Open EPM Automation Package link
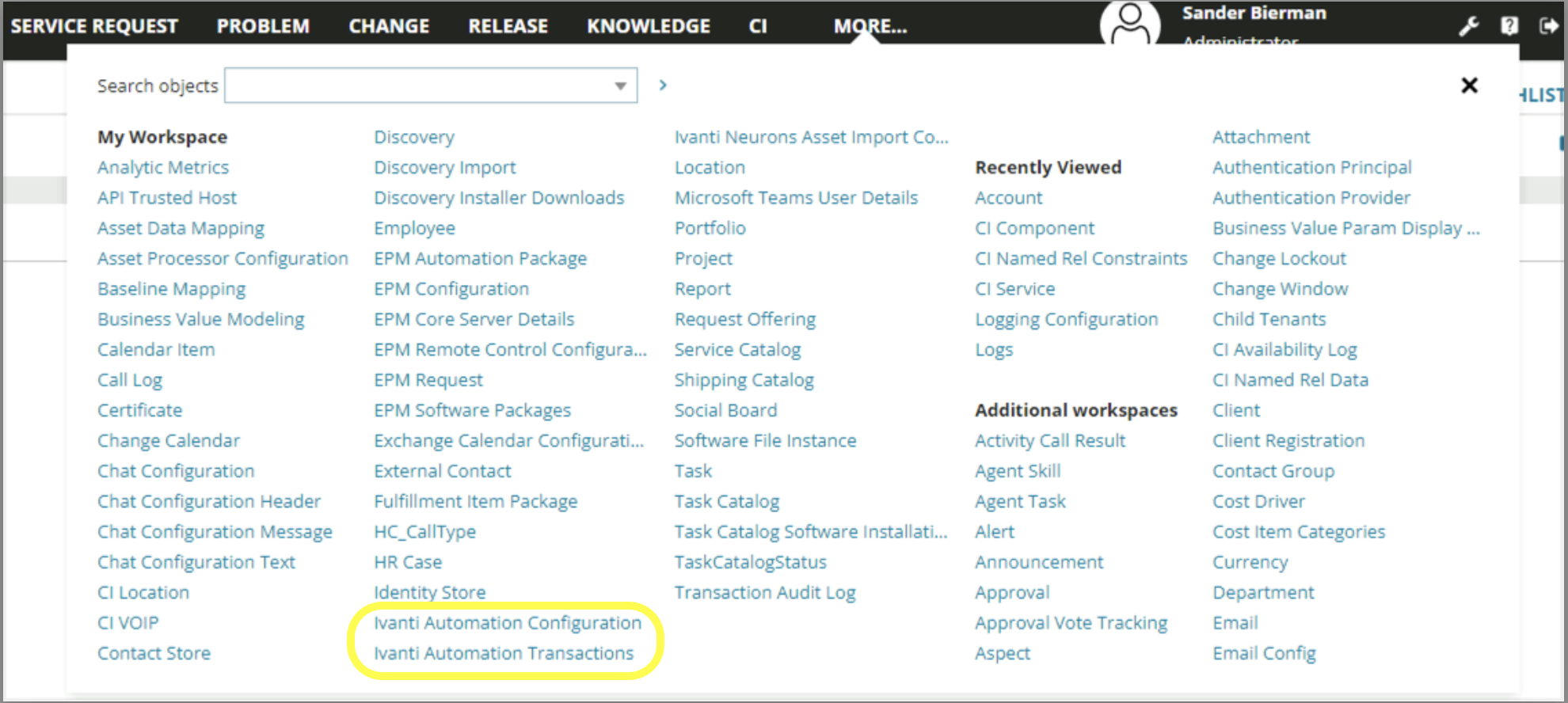Image resolution: width=1568 pixels, height=703 pixels. click(480, 259)
